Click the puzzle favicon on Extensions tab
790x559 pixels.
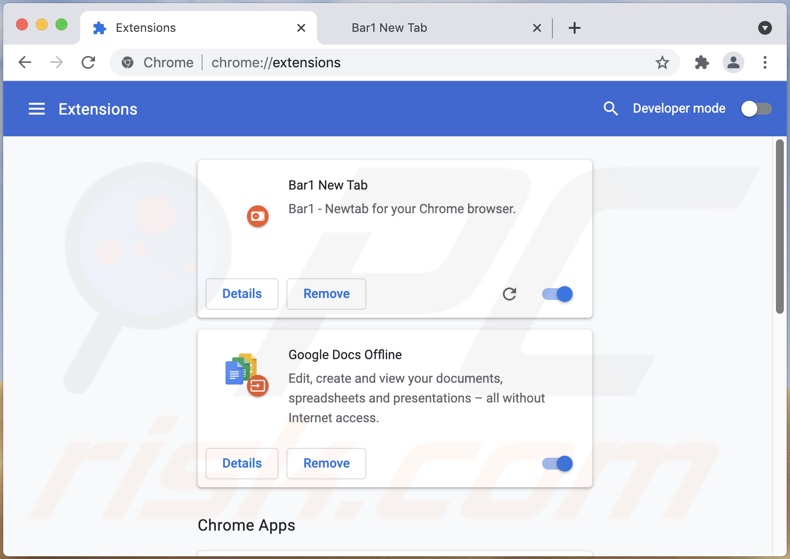click(x=99, y=28)
